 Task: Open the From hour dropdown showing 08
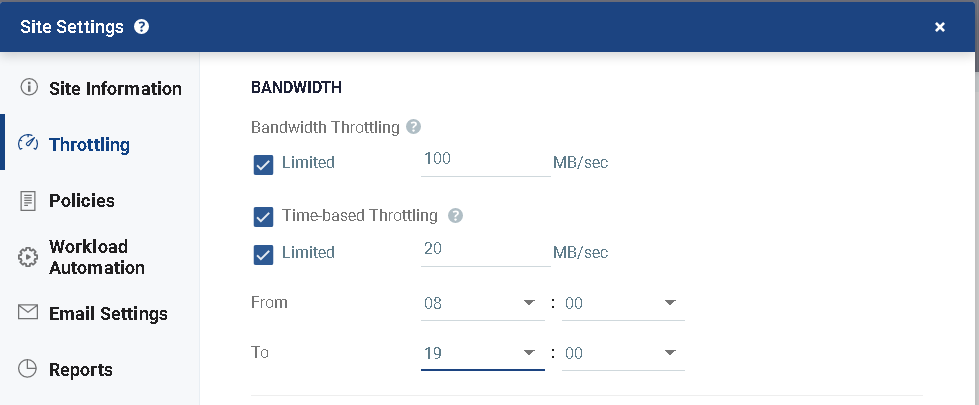point(483,304)
